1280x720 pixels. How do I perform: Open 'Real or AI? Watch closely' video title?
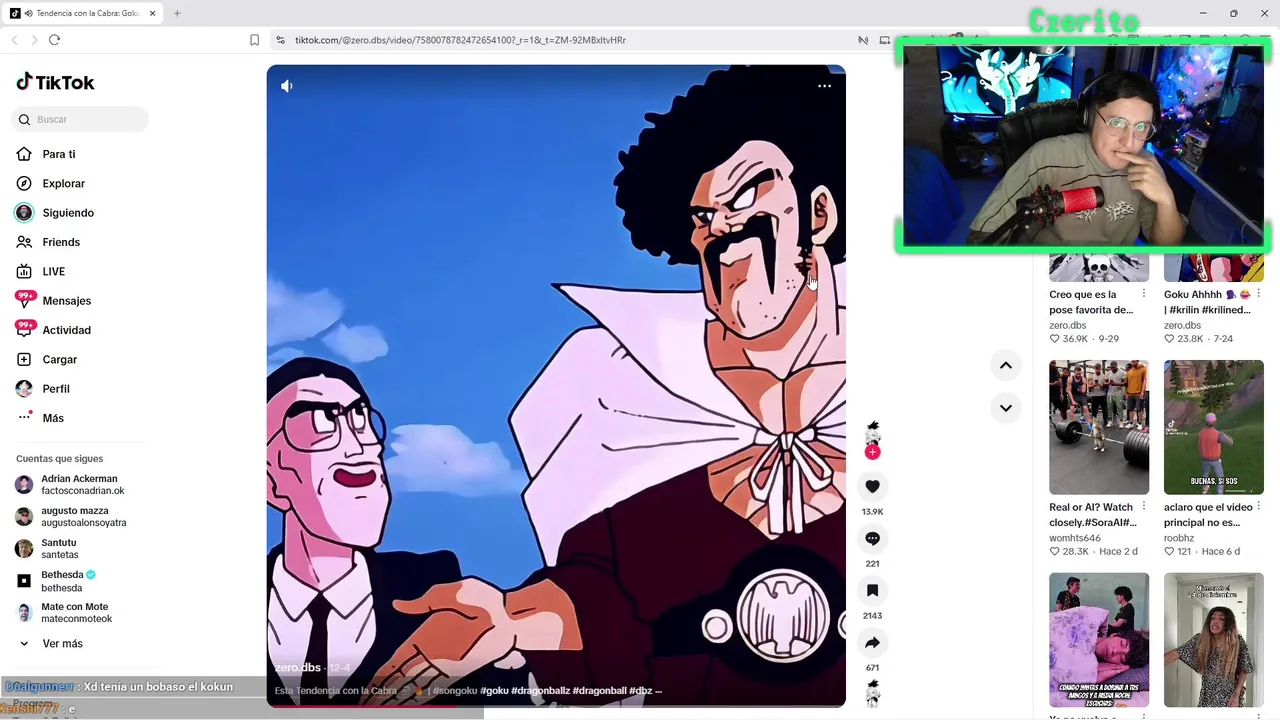[x=1092, y=515]
